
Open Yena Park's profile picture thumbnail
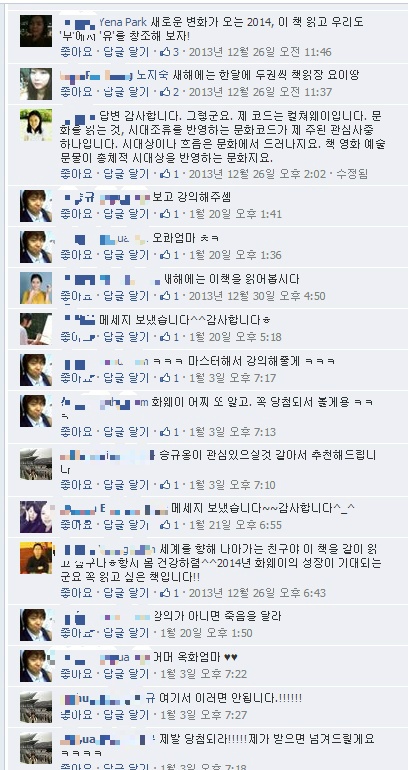(x=36, y=31)
